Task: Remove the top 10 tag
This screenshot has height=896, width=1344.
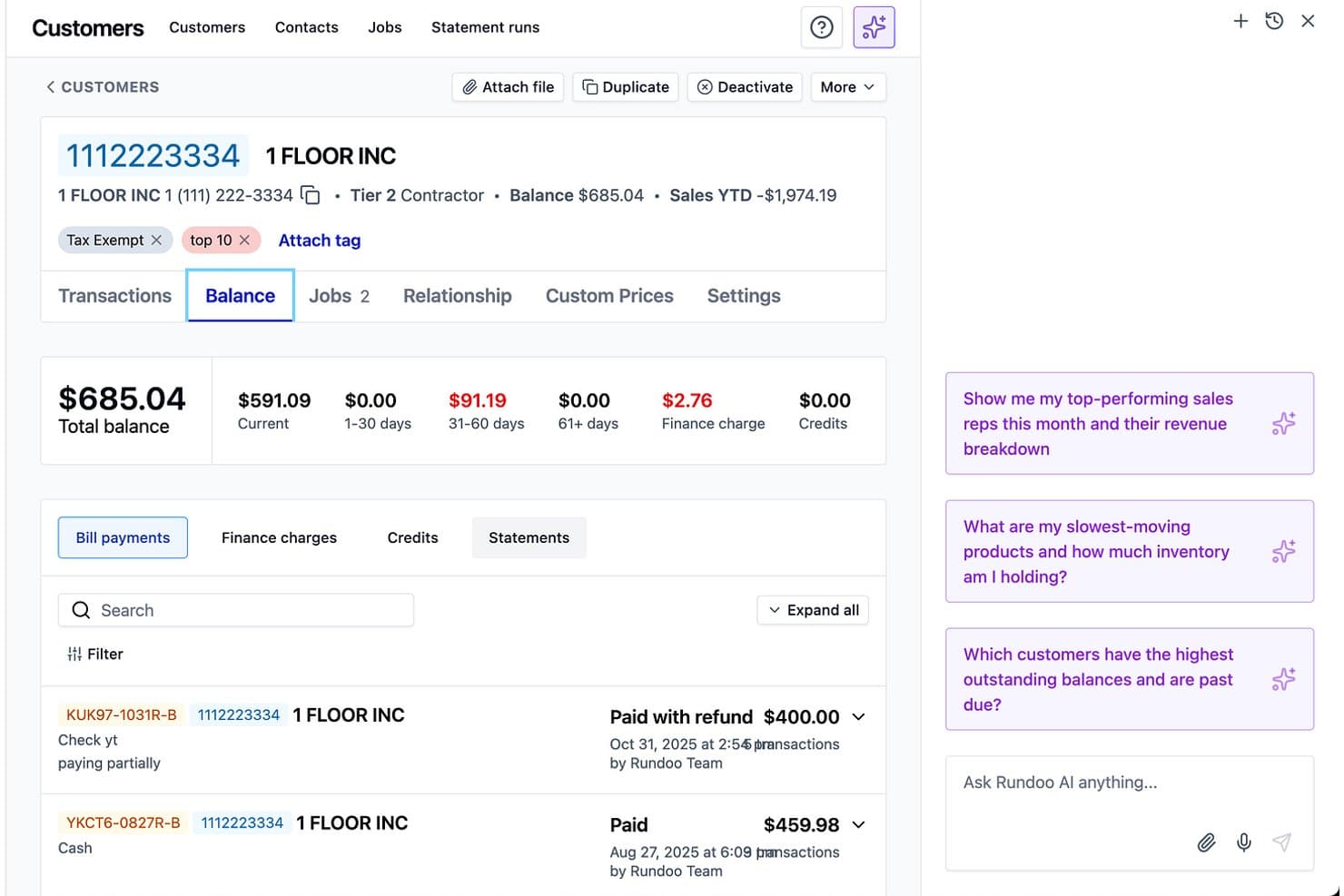Action: [244, 240]
